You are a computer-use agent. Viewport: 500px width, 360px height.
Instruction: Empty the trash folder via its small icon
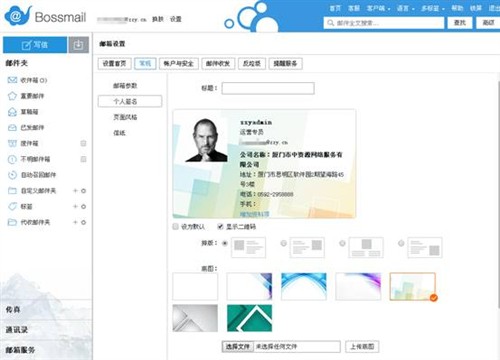click(x=83, y=143)
